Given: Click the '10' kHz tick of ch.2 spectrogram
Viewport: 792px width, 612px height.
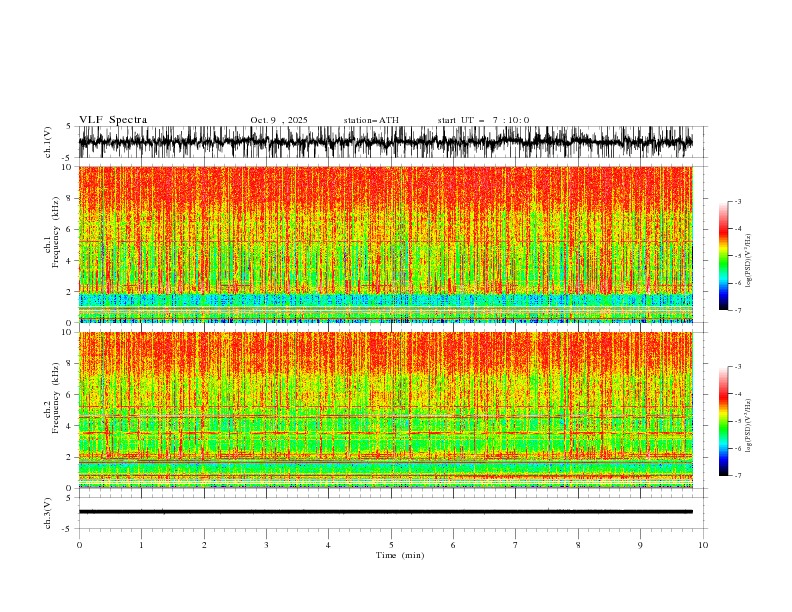Looking at the screenshot, I should point(66,332).
